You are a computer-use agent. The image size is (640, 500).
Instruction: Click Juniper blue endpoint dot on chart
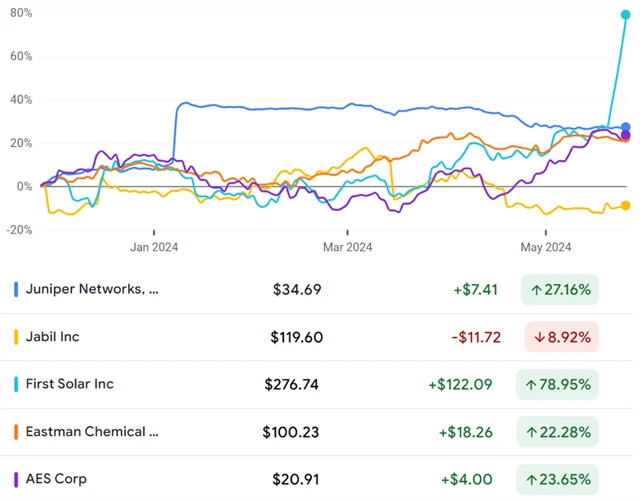[626, 126]
